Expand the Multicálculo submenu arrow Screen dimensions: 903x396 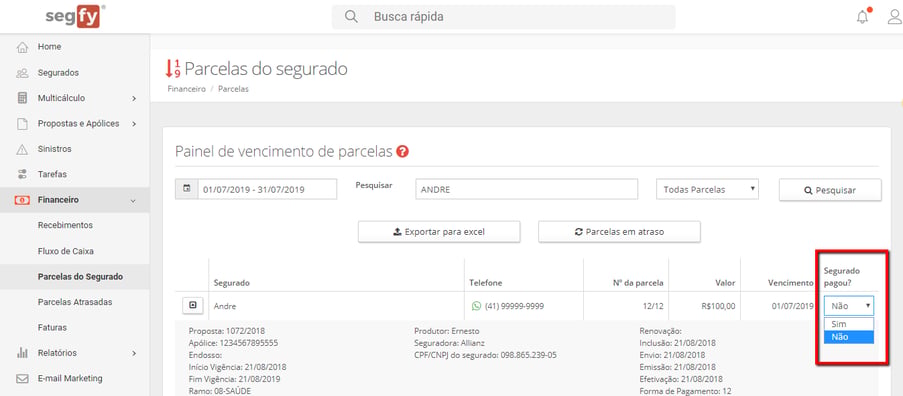pos(134,98)
